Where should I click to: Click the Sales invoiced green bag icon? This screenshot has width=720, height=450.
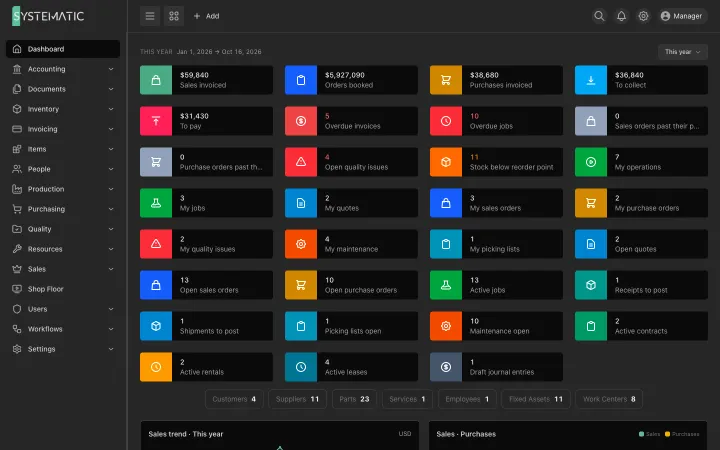pyautogui.click(x=156, y=80)
